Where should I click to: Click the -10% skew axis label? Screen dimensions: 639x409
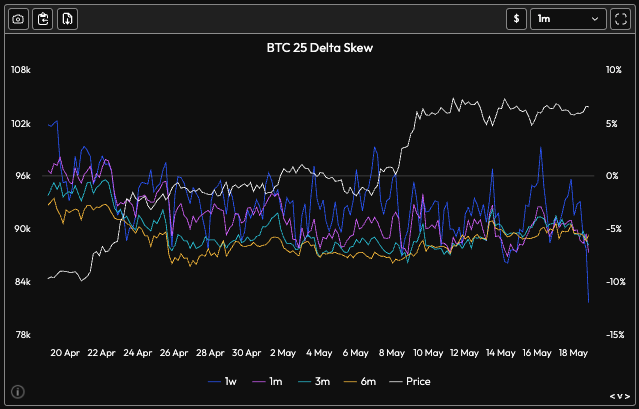click(x=615, y=282)
